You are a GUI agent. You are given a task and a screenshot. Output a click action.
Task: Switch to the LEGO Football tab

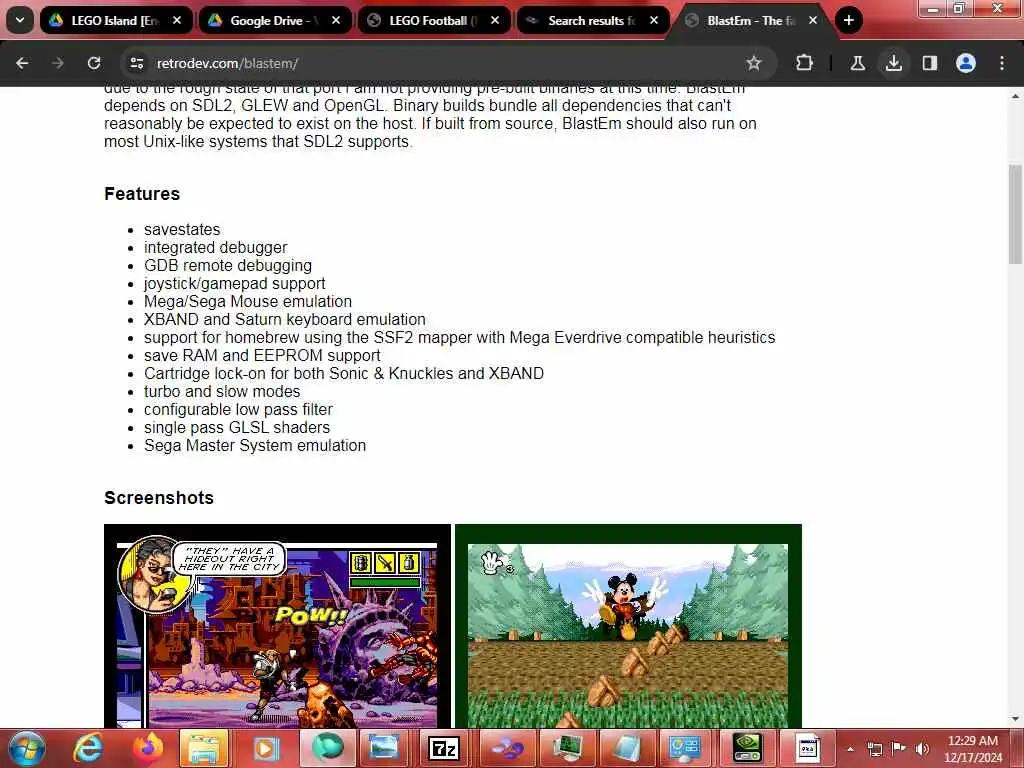coord(434,20)
